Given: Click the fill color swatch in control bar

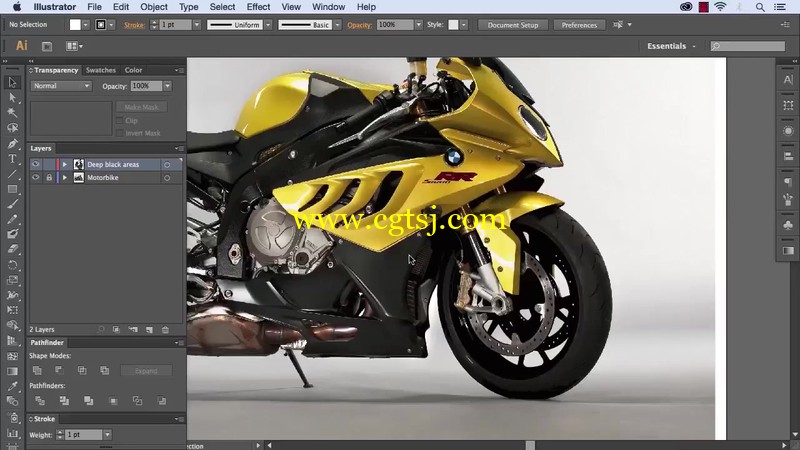Looking at the screenshot, I should point(75,24).
